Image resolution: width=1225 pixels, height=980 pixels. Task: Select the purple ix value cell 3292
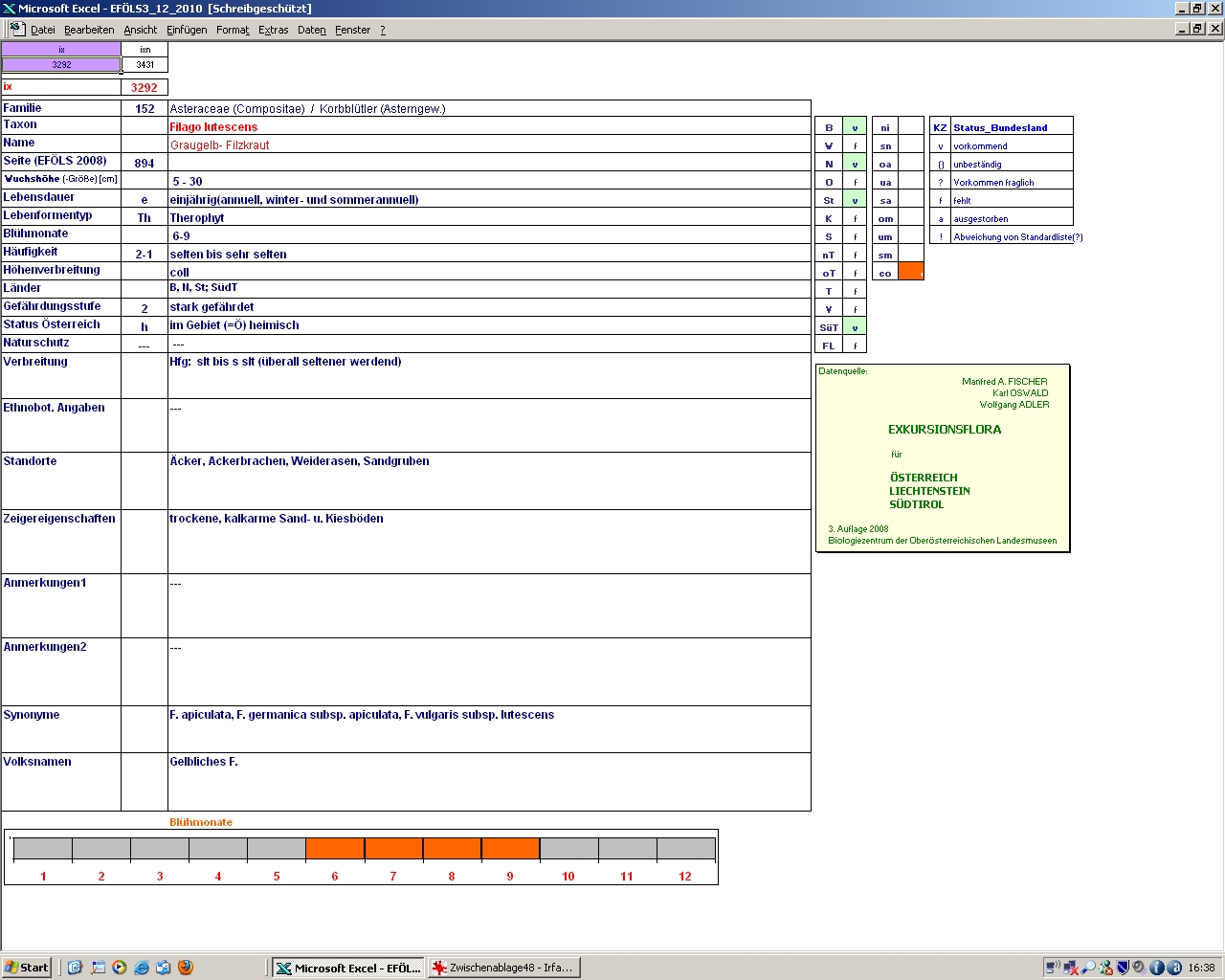pos(61,65)
